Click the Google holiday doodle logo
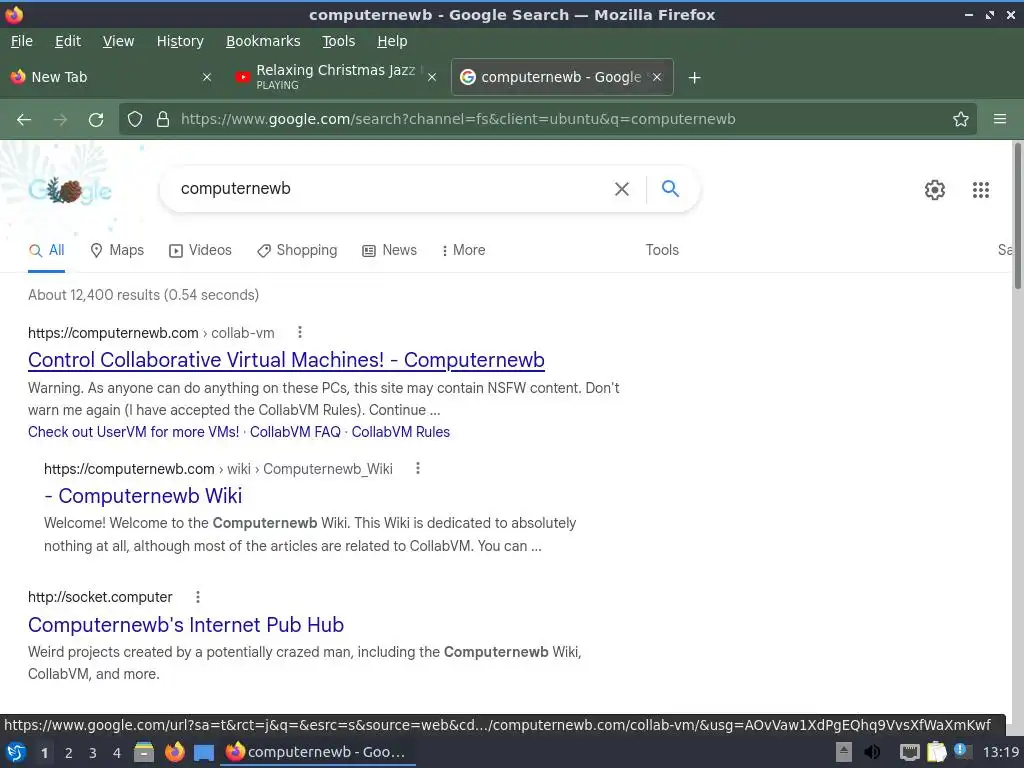The image size is (1024, 768). pyautogui.click(x=70, y=191)
